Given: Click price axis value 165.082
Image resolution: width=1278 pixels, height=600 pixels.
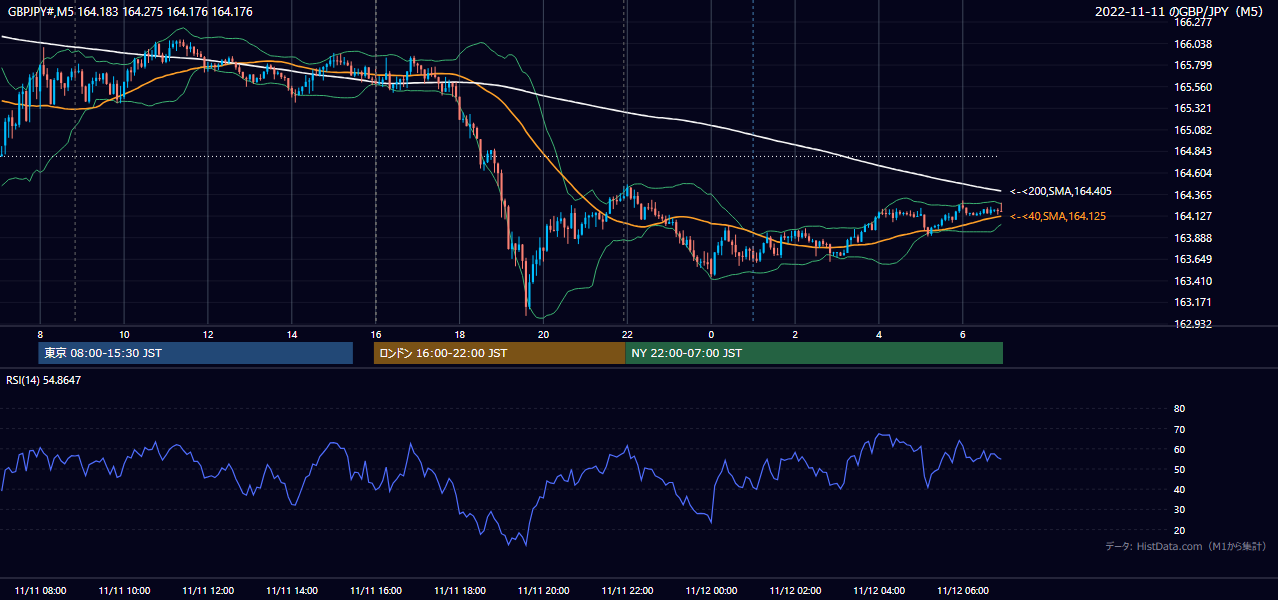Looking at the screenshot, I should (1193, 130).
